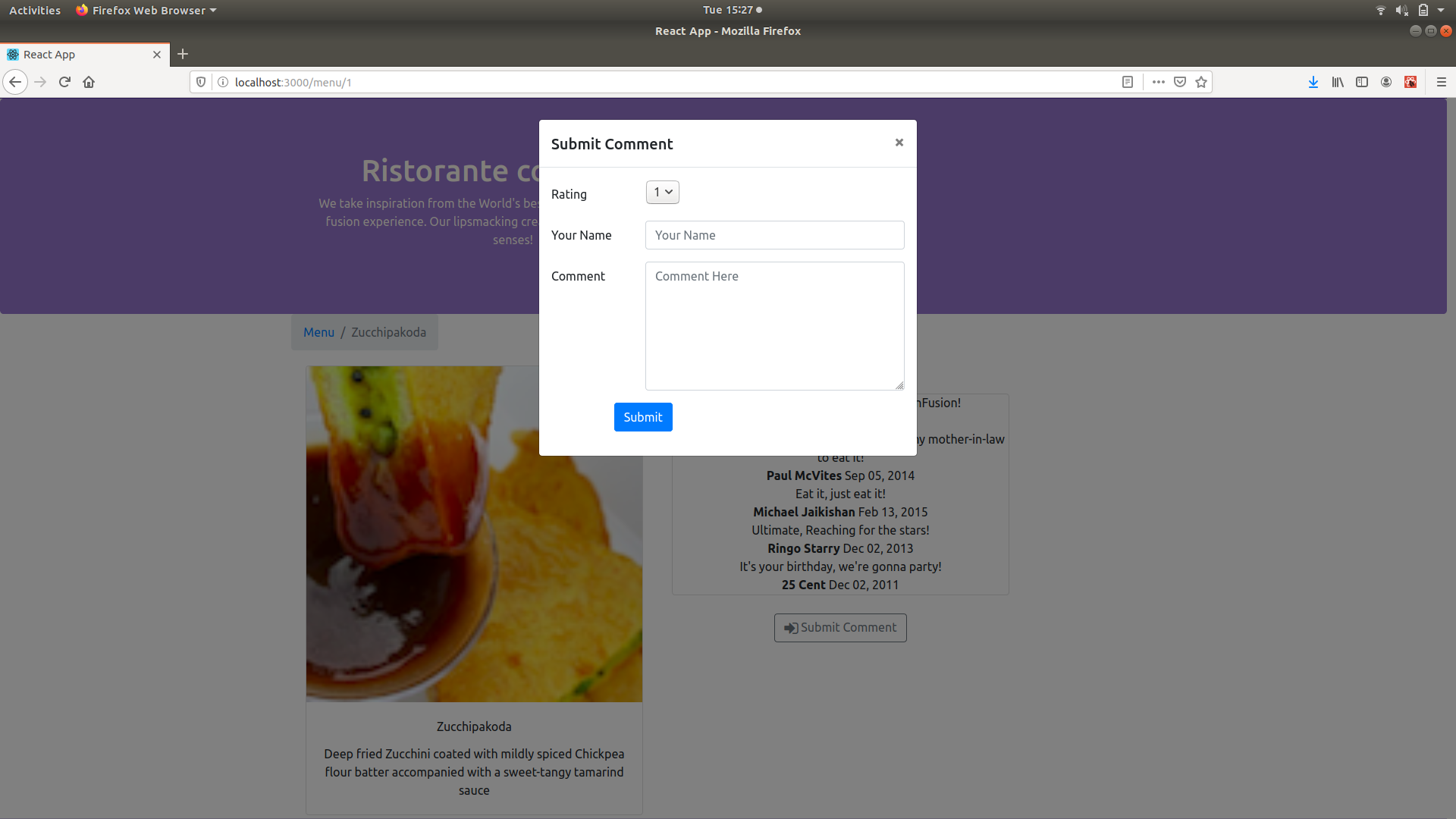
Task: Open the Firefox account icon
Action: tap(1386, 82)
